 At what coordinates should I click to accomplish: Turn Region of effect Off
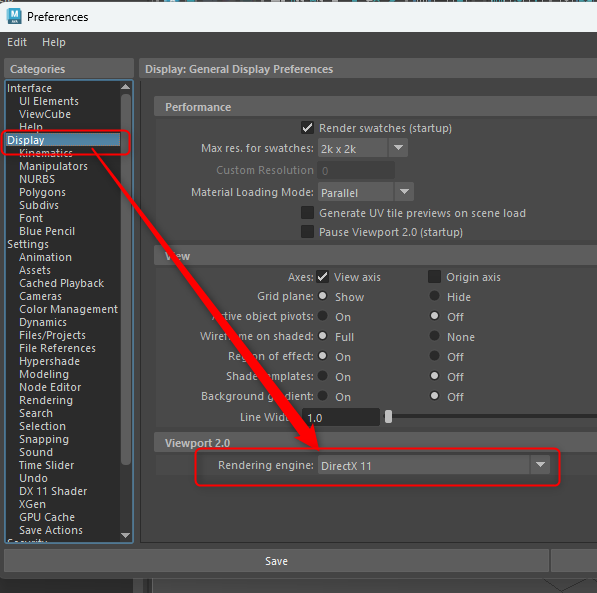434,355
